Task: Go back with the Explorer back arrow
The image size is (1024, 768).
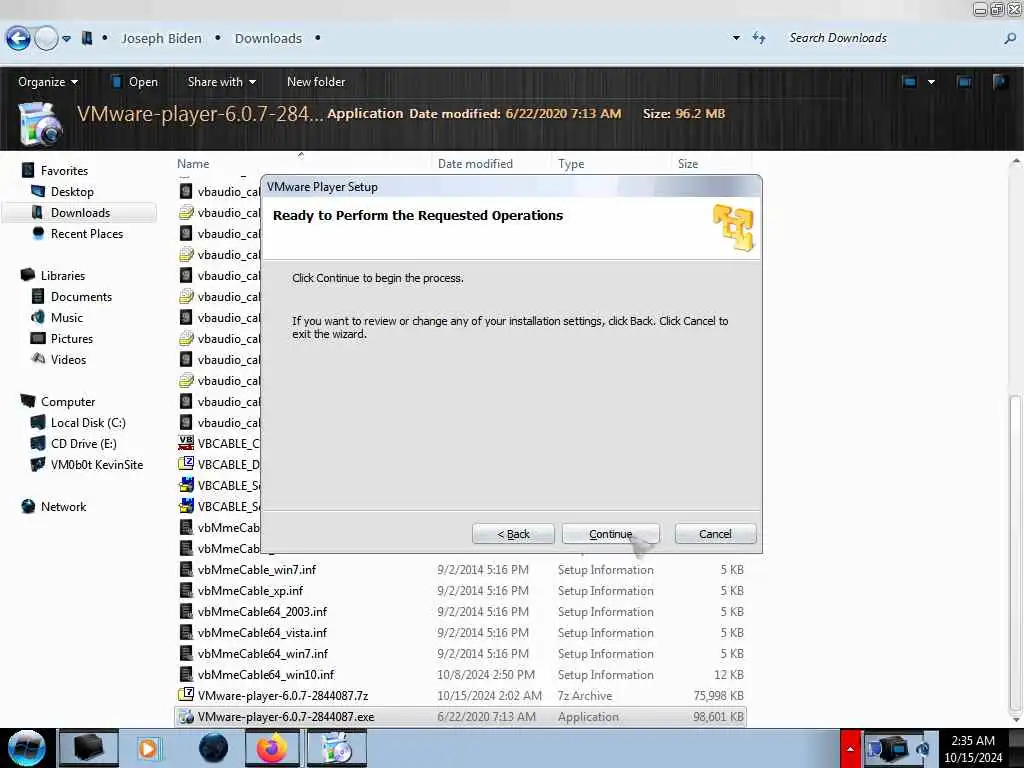Action: [x=18, y=38]
